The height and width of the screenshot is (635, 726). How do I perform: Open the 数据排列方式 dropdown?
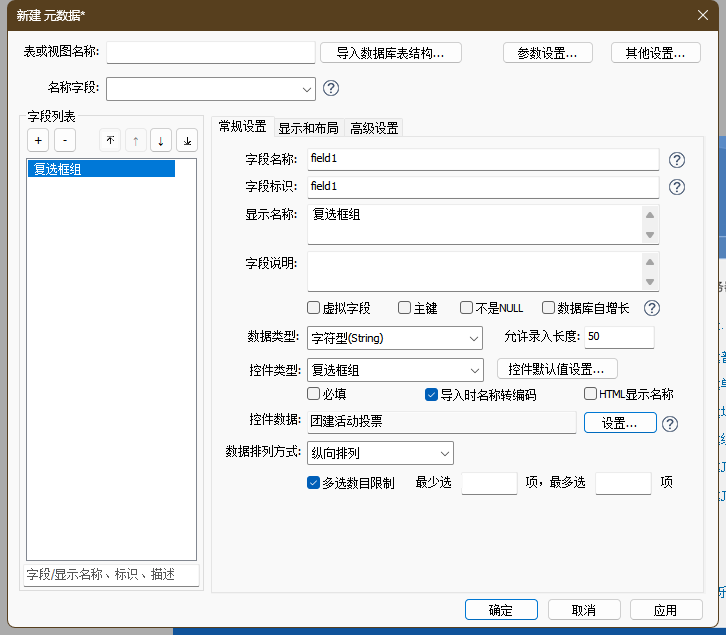coord(380,453)
